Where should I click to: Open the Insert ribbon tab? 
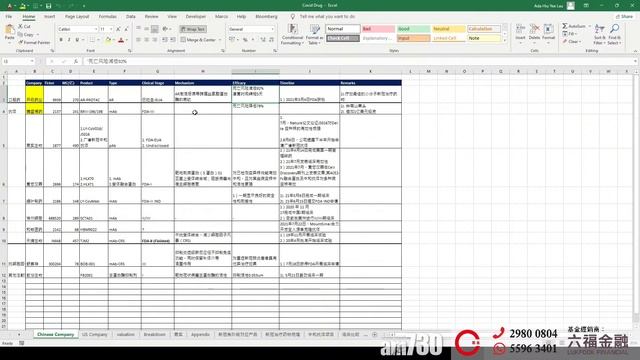tap(49, 17)
